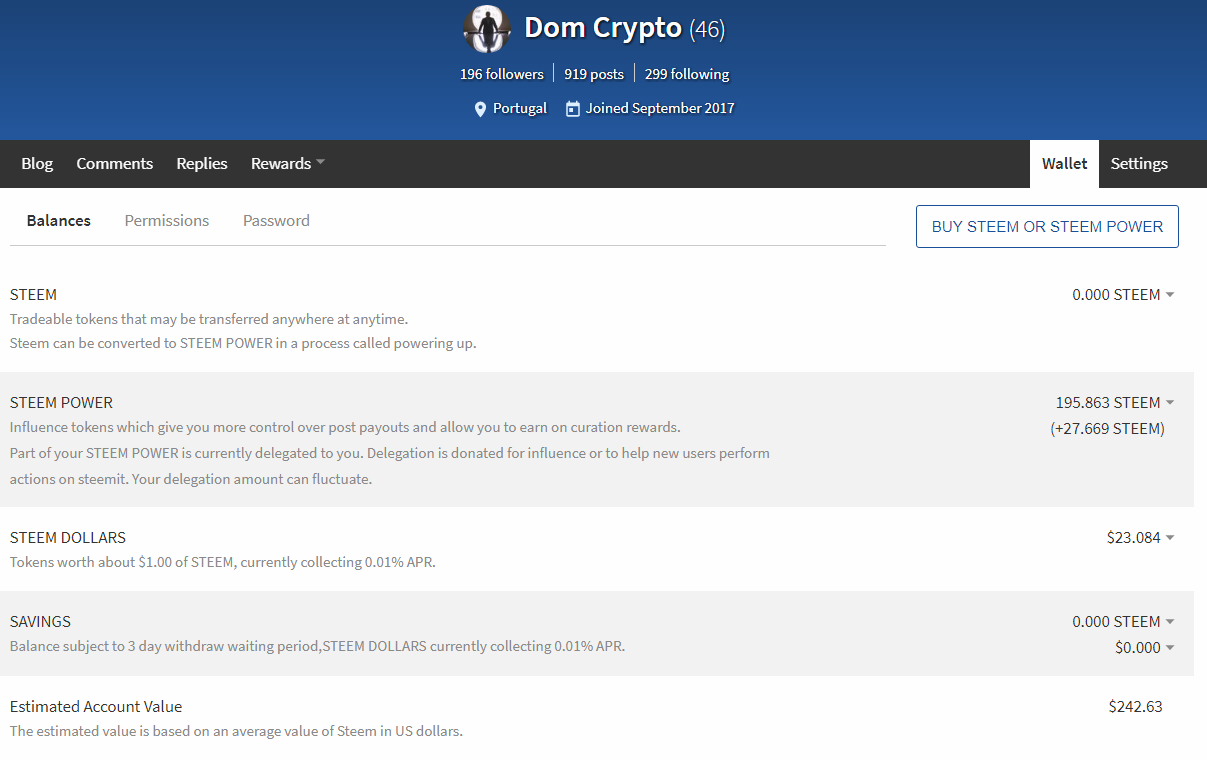
Task: Open the 0.000 STEEM balance dropdown
Action: pos(1123,295)
